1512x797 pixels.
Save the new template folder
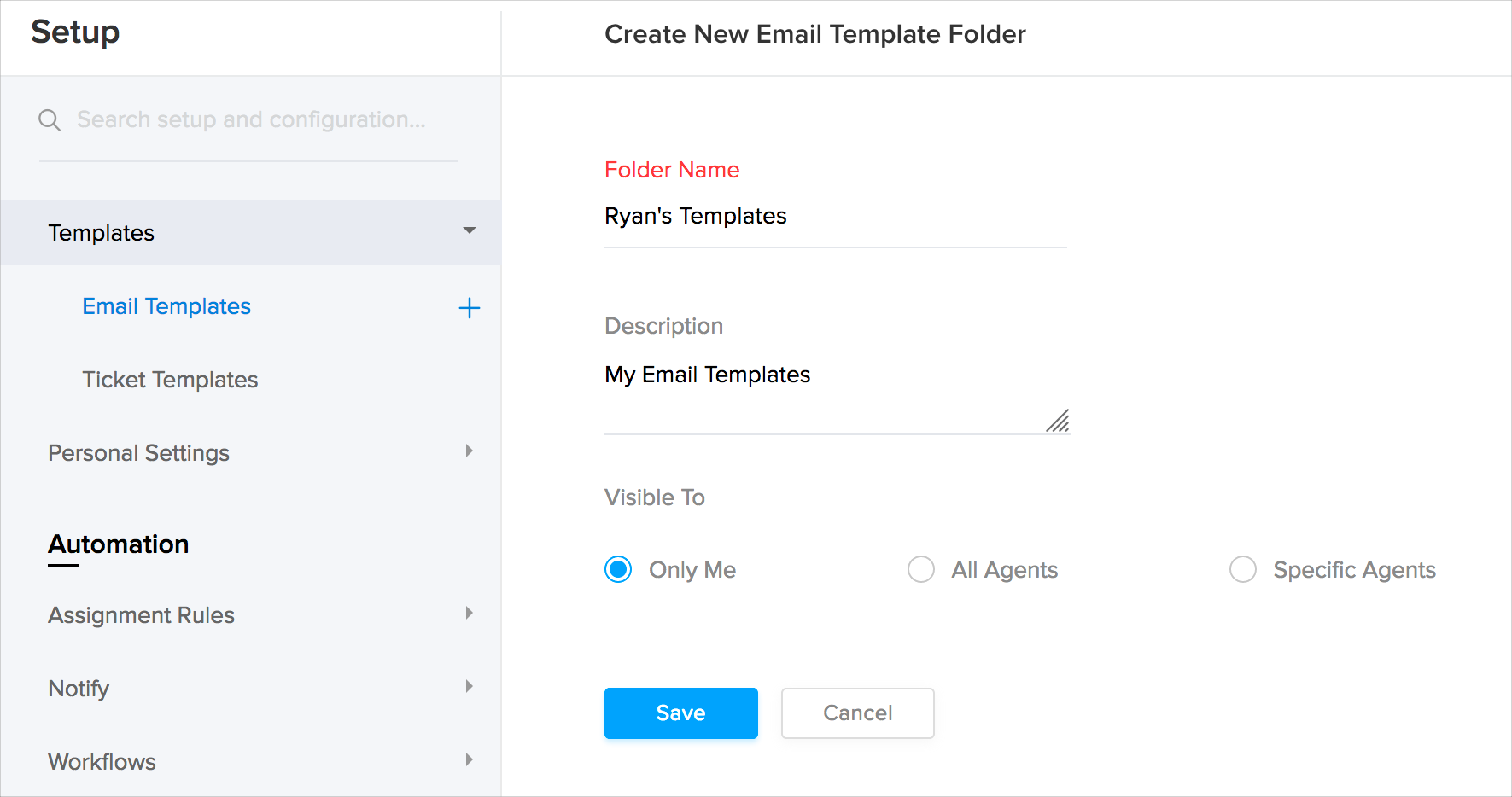[x=680, y=713]
